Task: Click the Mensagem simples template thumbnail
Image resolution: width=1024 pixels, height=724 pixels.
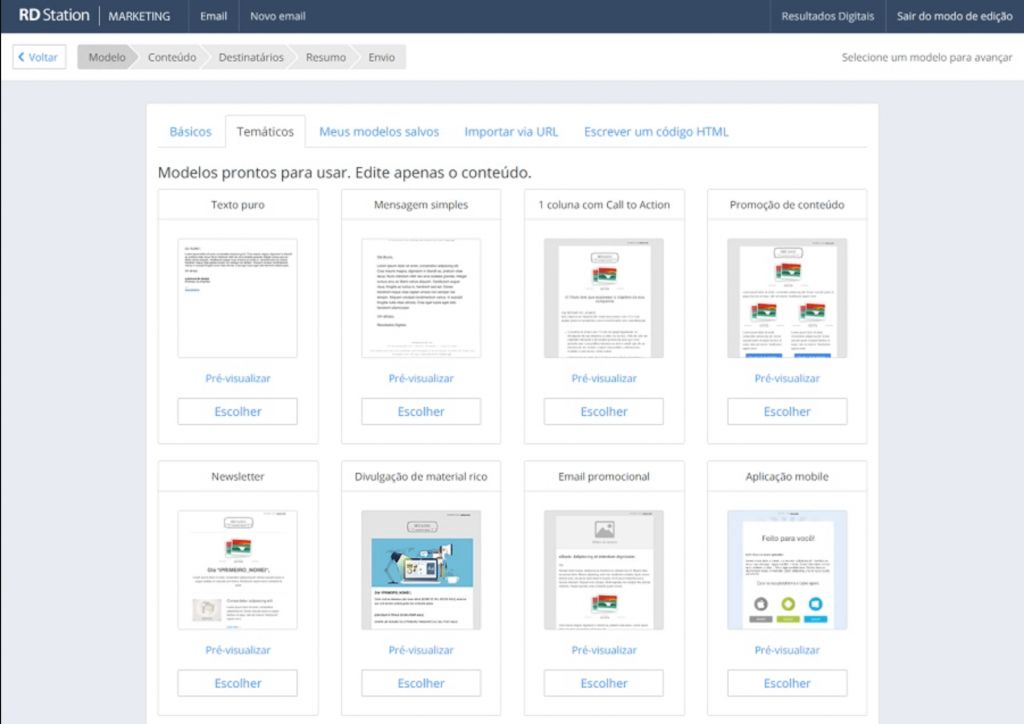Action: 421,298
